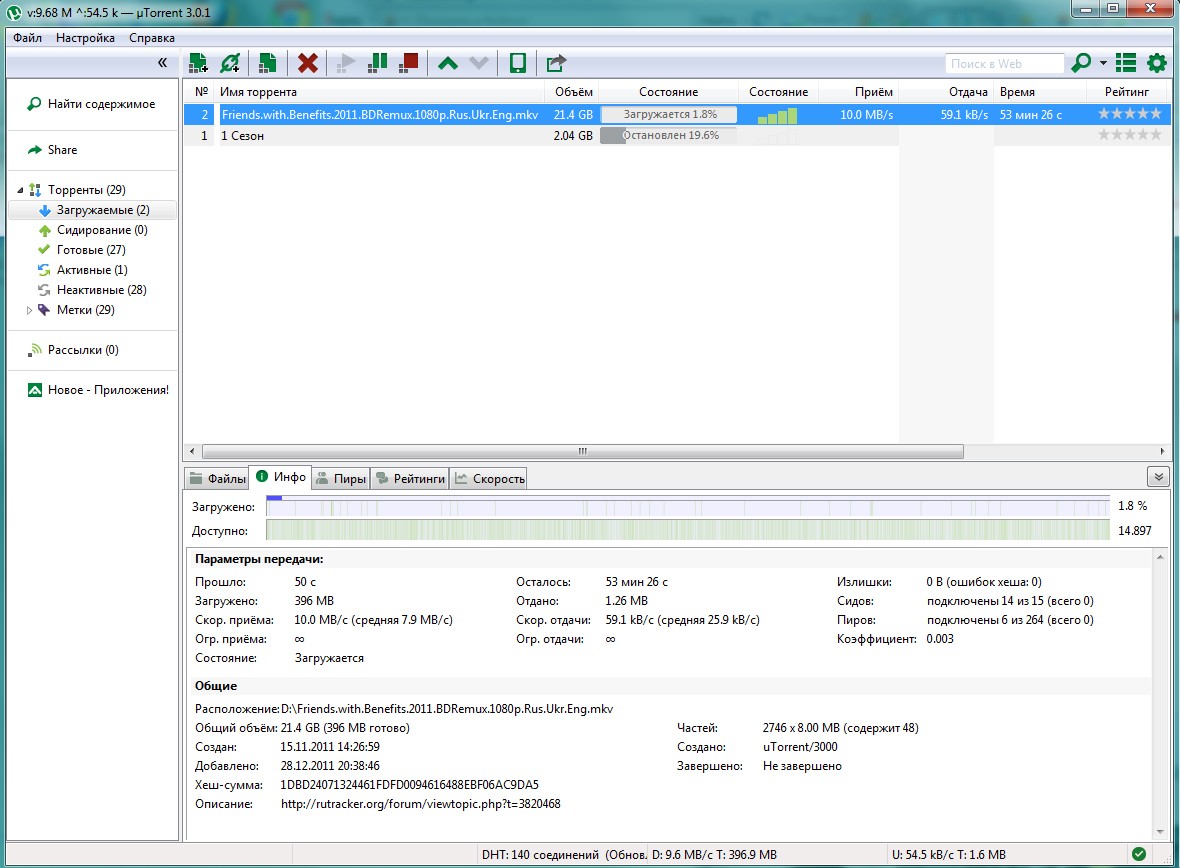Click the rutracker.org description URL
The width and height of the screenshot is (1180, 868).
(420, 804)
